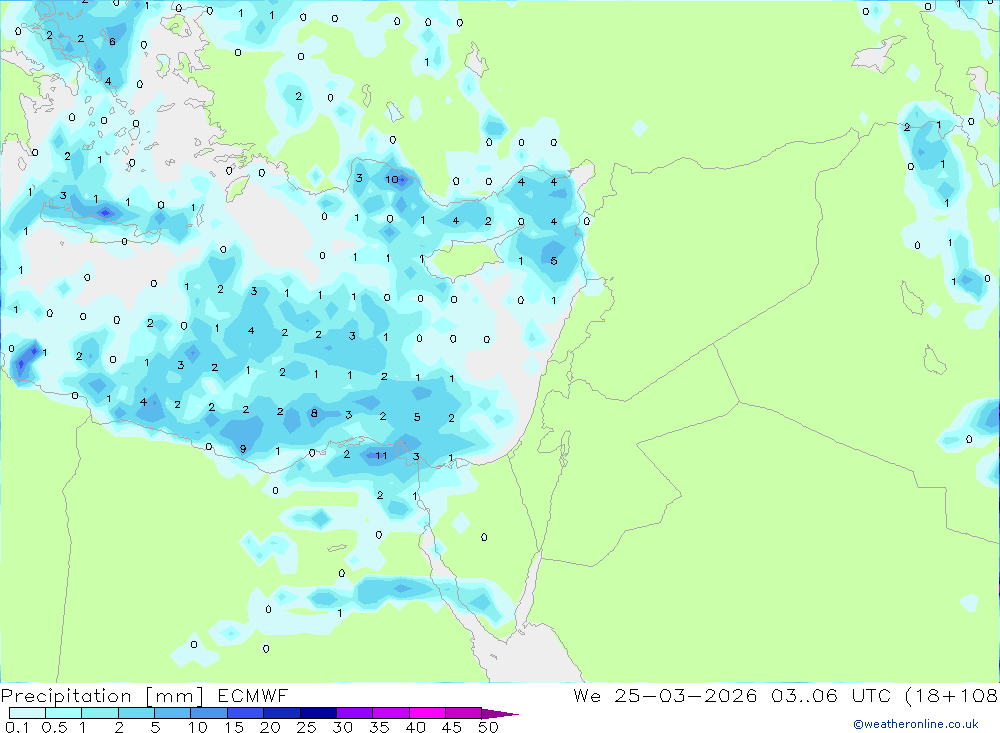
Task: Click the '0.5' legend scale label
Action: (x=54, y=727)
